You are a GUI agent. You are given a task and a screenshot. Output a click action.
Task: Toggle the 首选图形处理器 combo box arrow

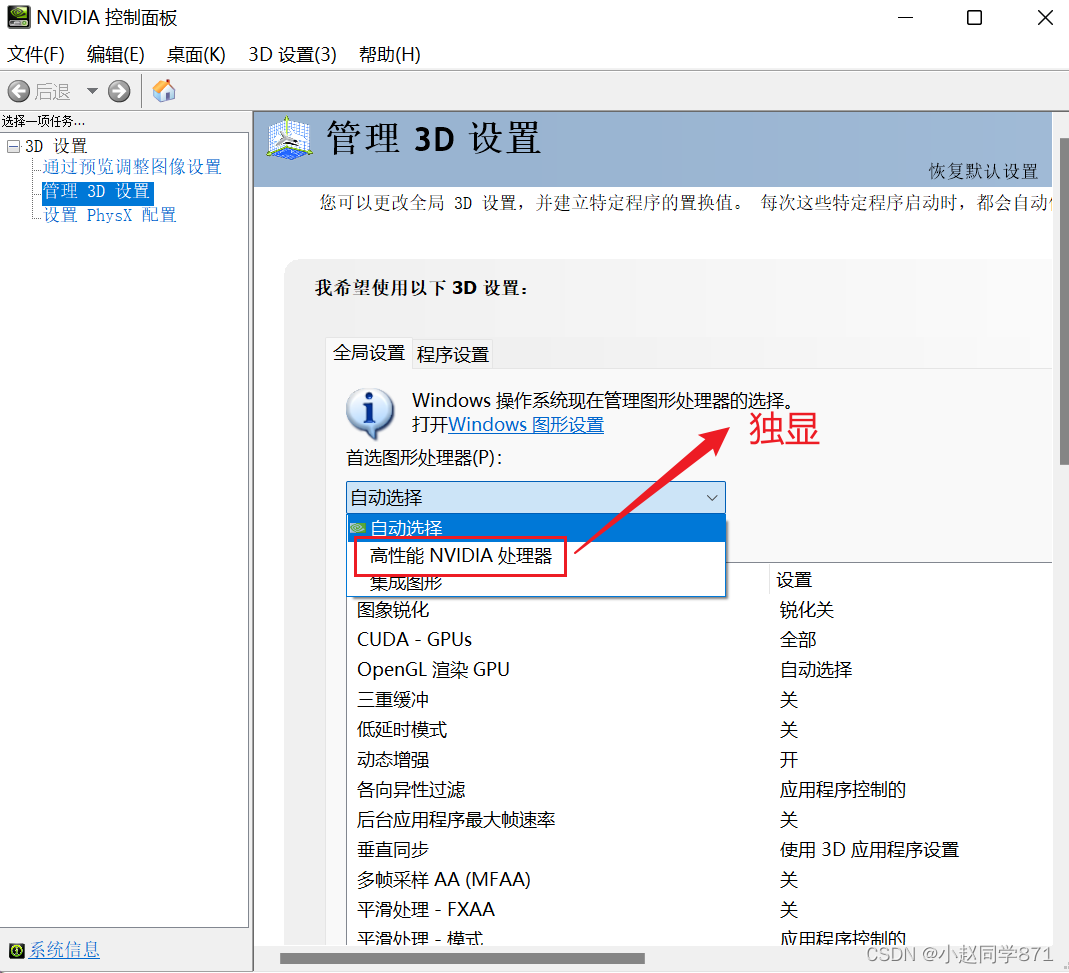[x=712, y=498]
